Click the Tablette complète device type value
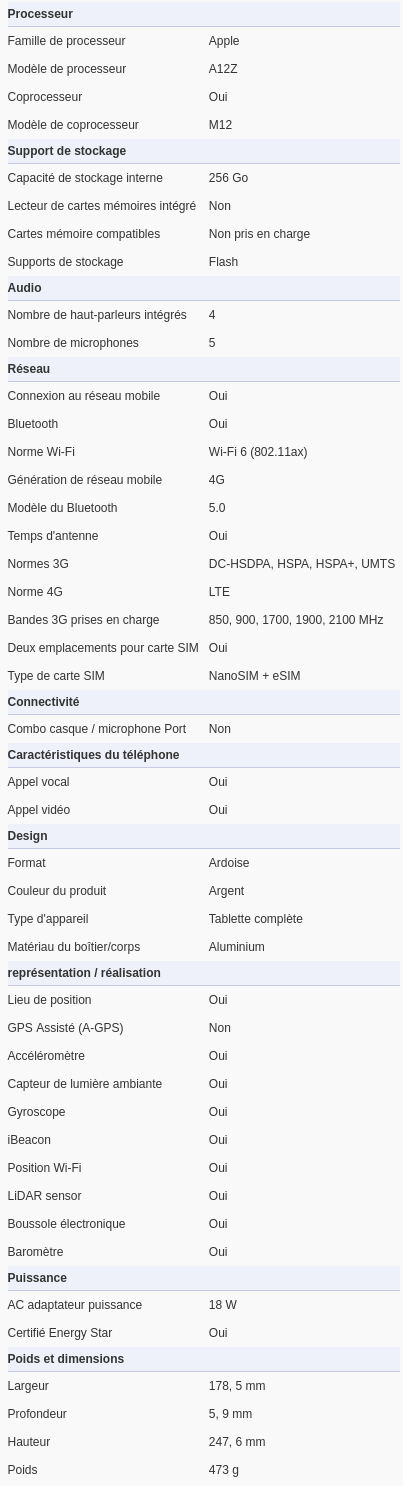Image resolution: width=403 pixels, height=1486 pixels. pos(256,919)
